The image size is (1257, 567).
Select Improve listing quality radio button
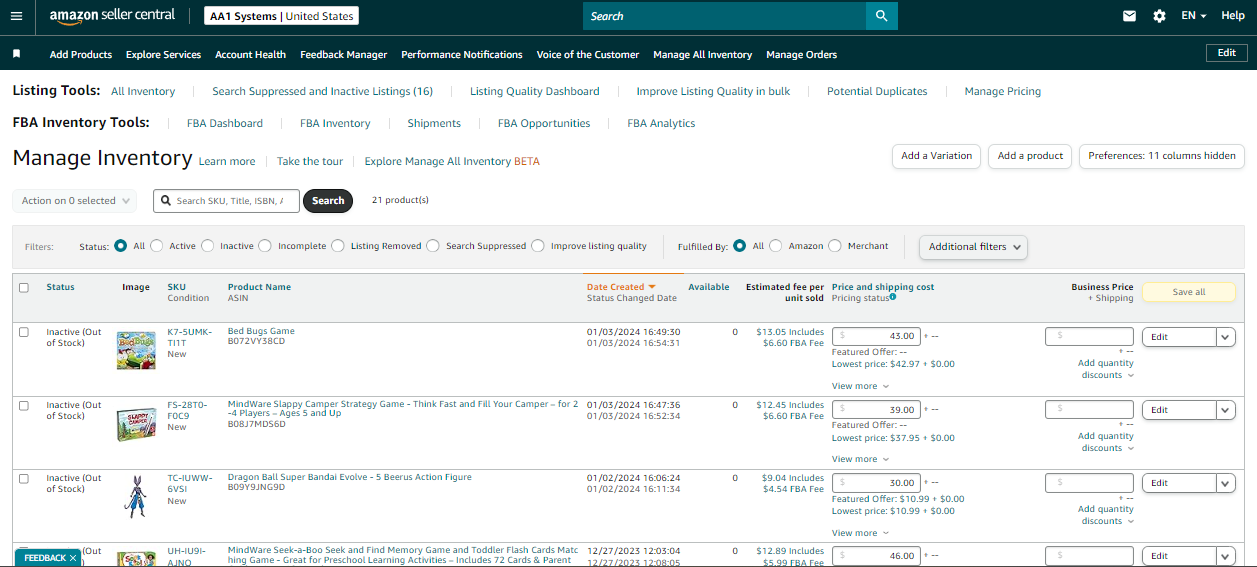(x=538, y=245)
